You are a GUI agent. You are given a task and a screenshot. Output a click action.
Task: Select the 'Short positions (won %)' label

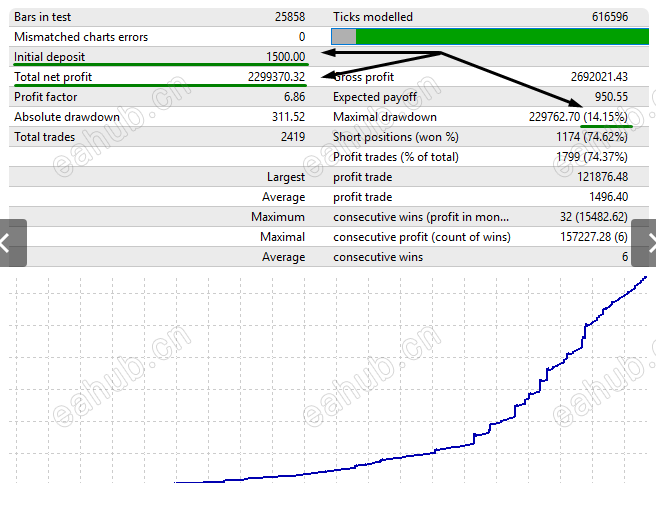396,137
